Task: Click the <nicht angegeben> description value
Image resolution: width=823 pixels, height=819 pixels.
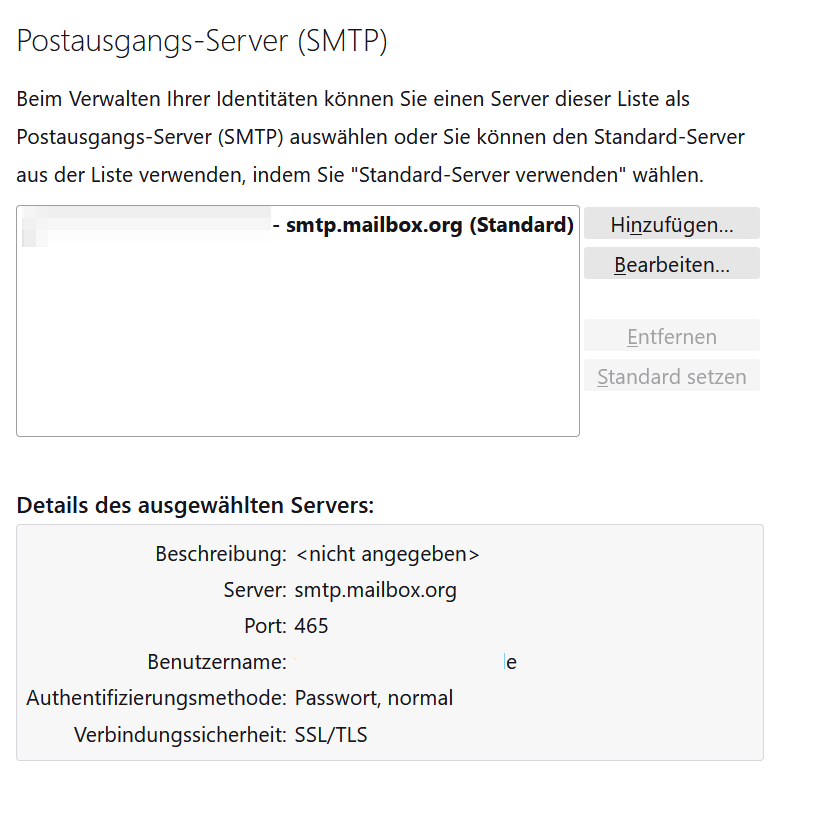Action: coord(387,554)
